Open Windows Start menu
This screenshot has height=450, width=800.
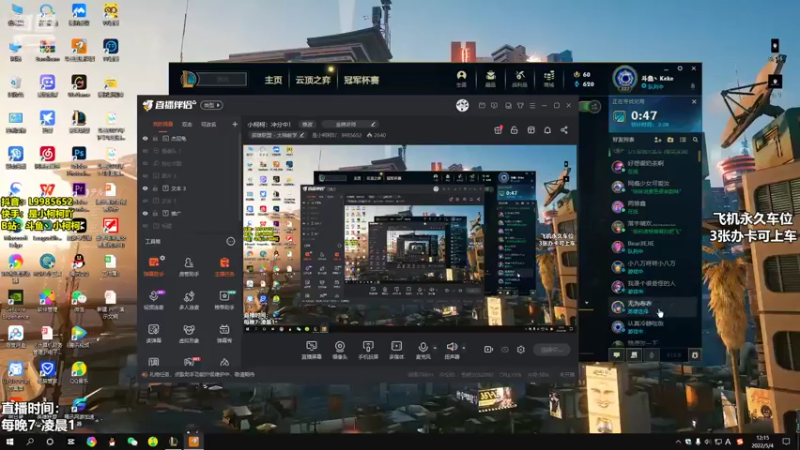coord(9,441)
